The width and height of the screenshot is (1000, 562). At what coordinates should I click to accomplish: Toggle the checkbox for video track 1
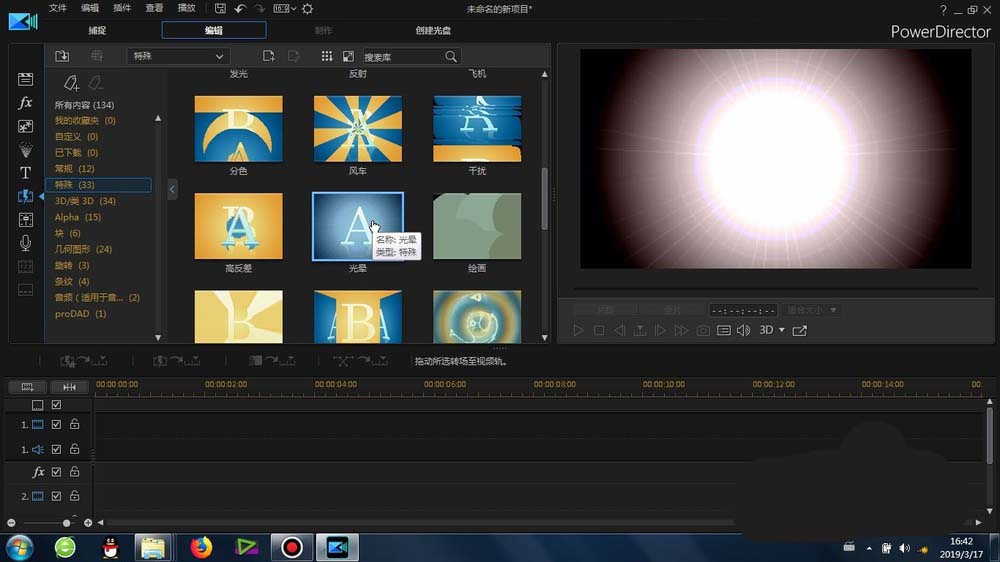[56, 424]
